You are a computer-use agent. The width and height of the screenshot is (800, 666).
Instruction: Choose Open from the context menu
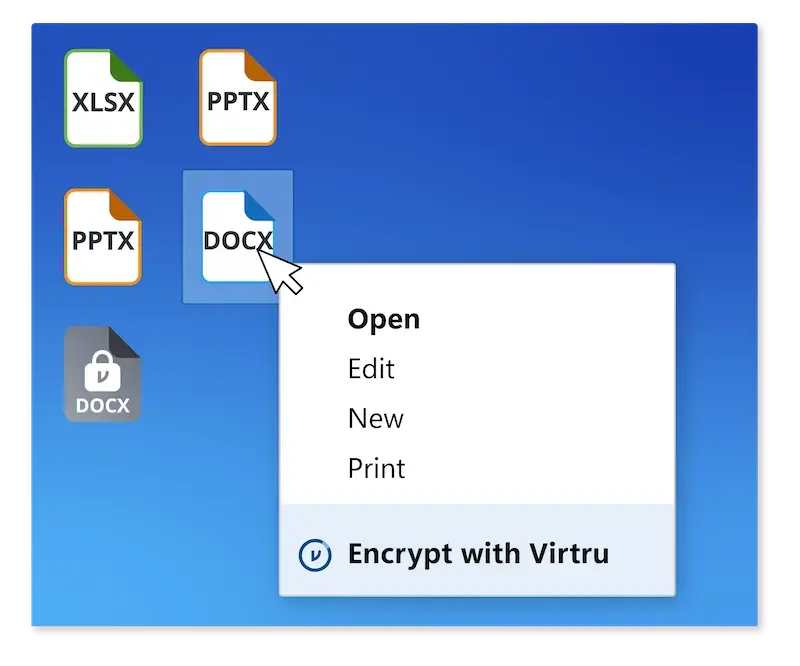[384, 320]
